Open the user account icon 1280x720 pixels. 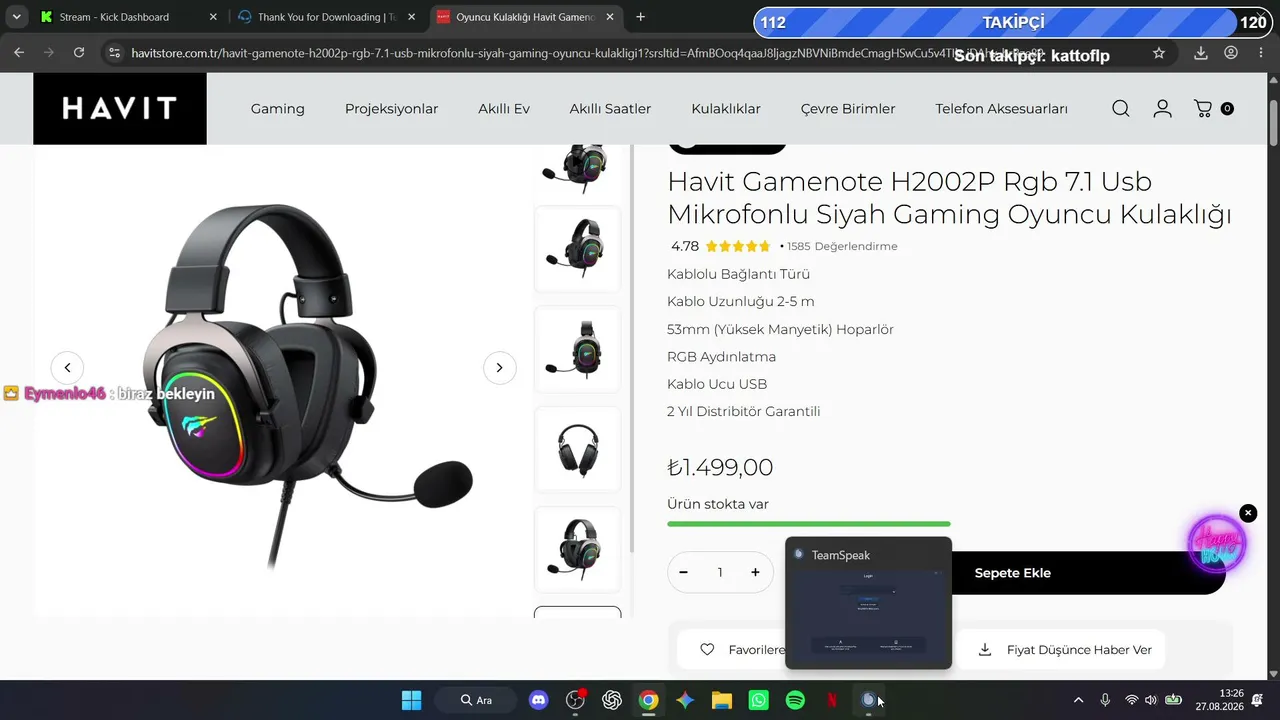[x=1162, y=109]
